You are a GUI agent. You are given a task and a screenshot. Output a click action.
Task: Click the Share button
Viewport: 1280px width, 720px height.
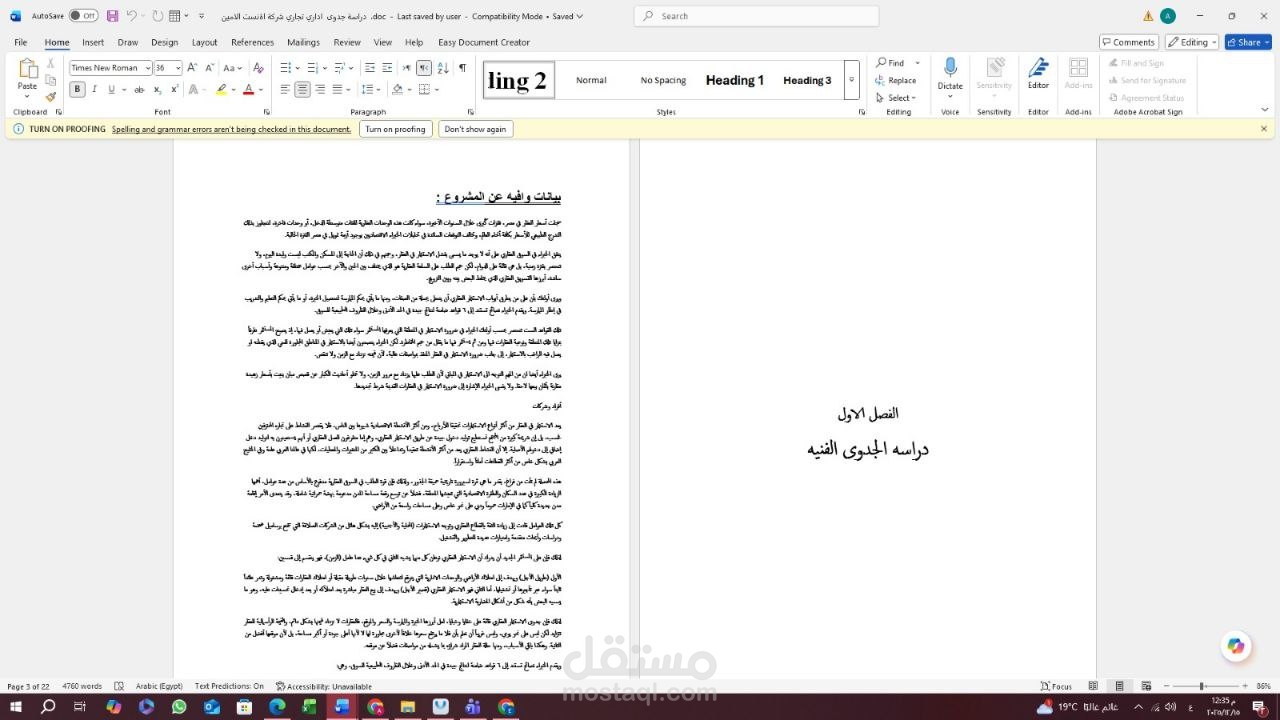[1248, 42]
